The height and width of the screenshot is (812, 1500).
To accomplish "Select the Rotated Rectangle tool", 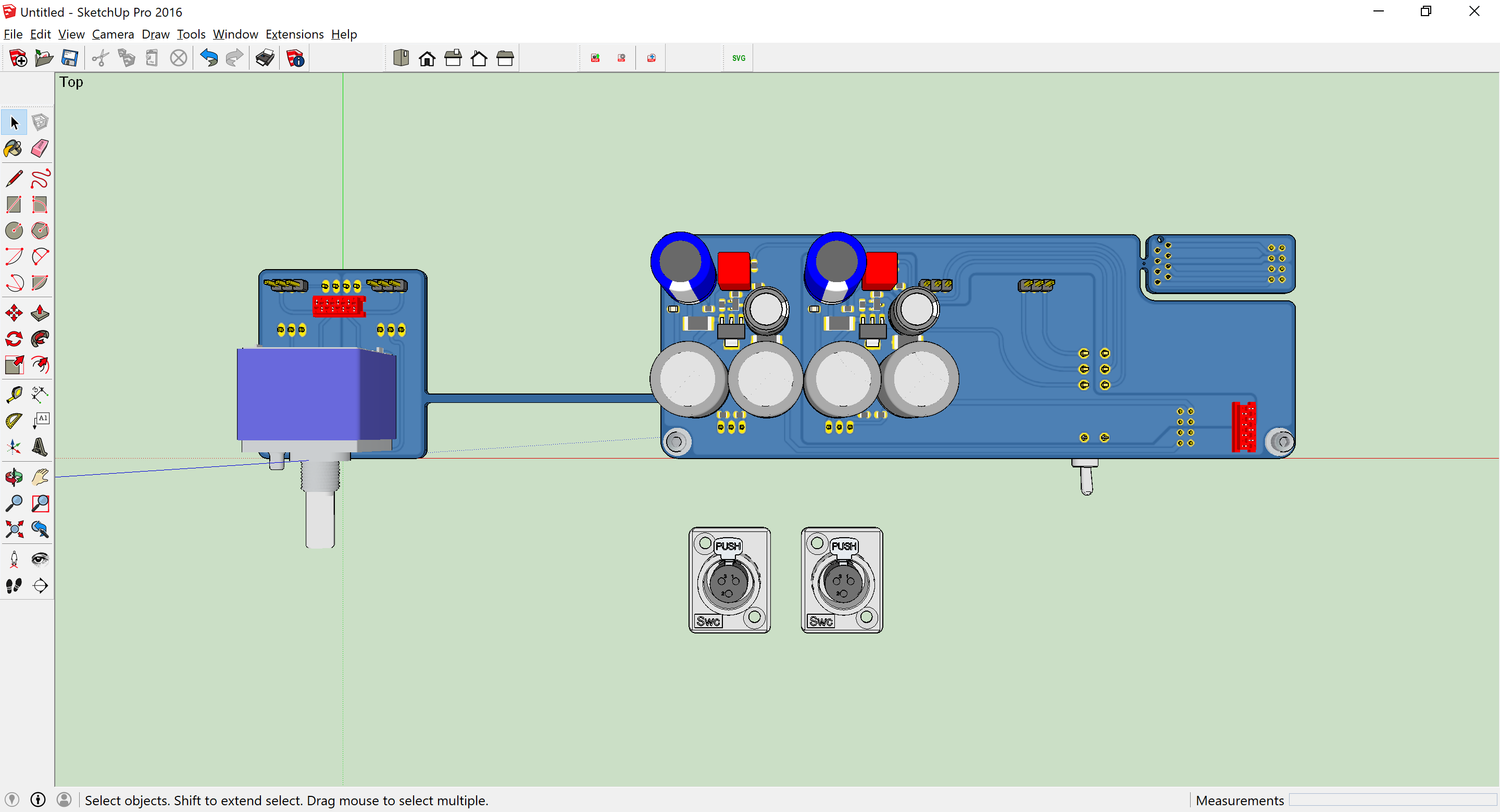I will pos(40,205).
